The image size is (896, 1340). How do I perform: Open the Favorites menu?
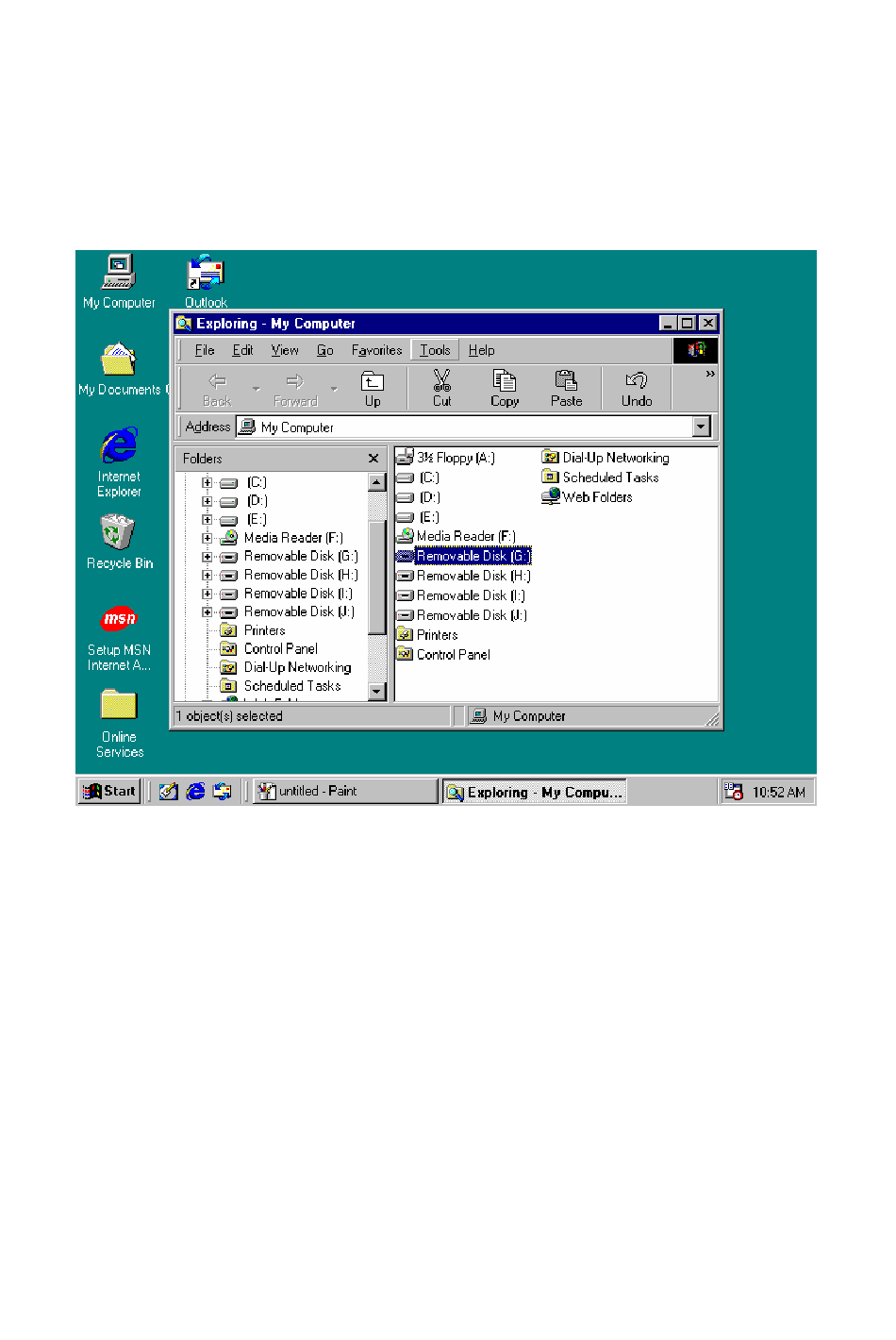[x=377, y=350]
